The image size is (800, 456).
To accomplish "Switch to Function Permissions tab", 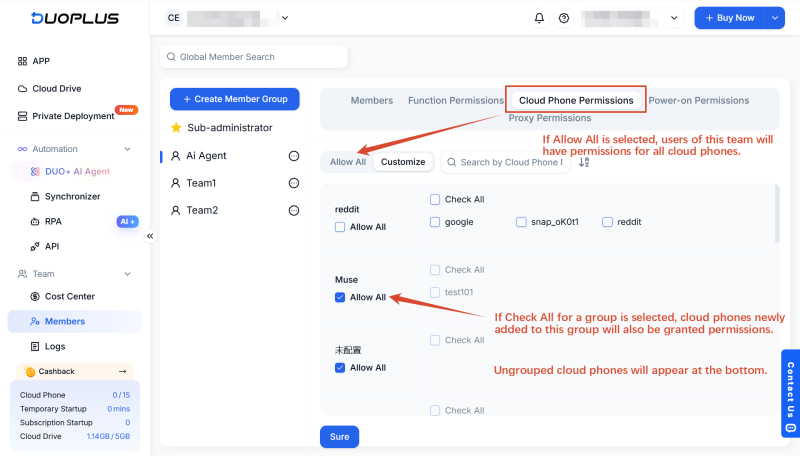I will (x=456, y=100).
